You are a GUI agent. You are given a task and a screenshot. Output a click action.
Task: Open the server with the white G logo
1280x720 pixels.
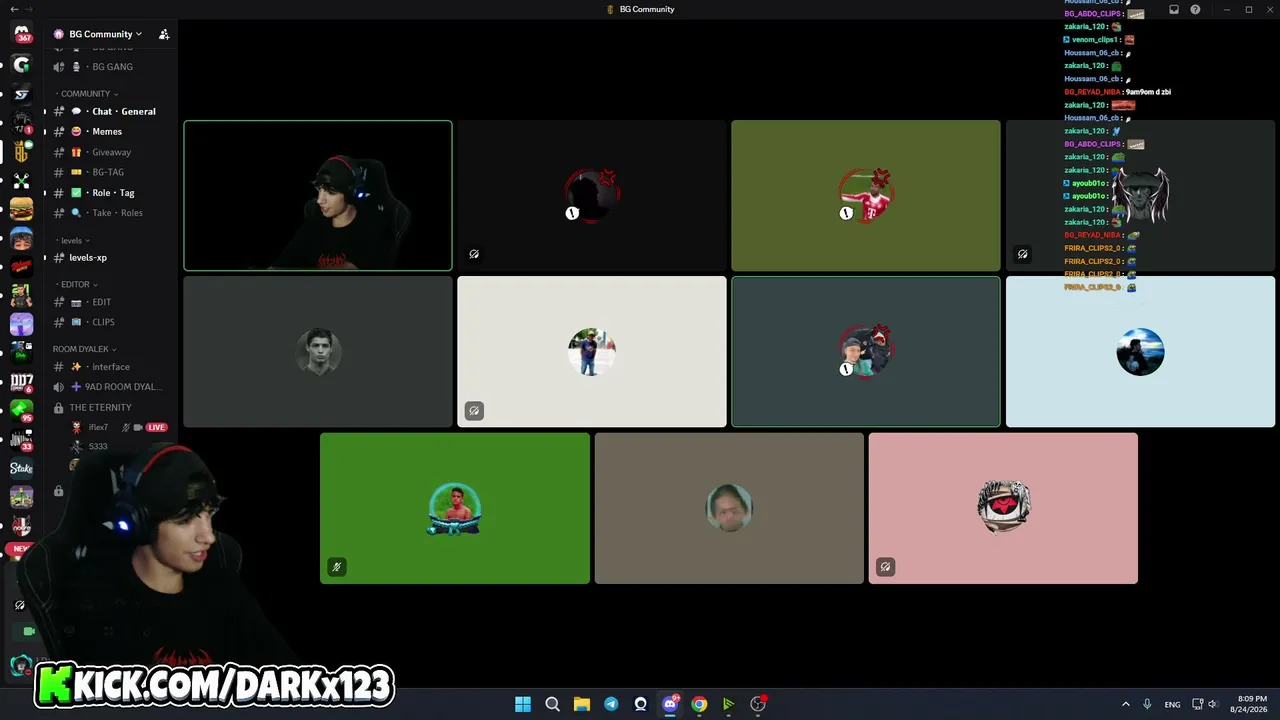pos(22,65)
